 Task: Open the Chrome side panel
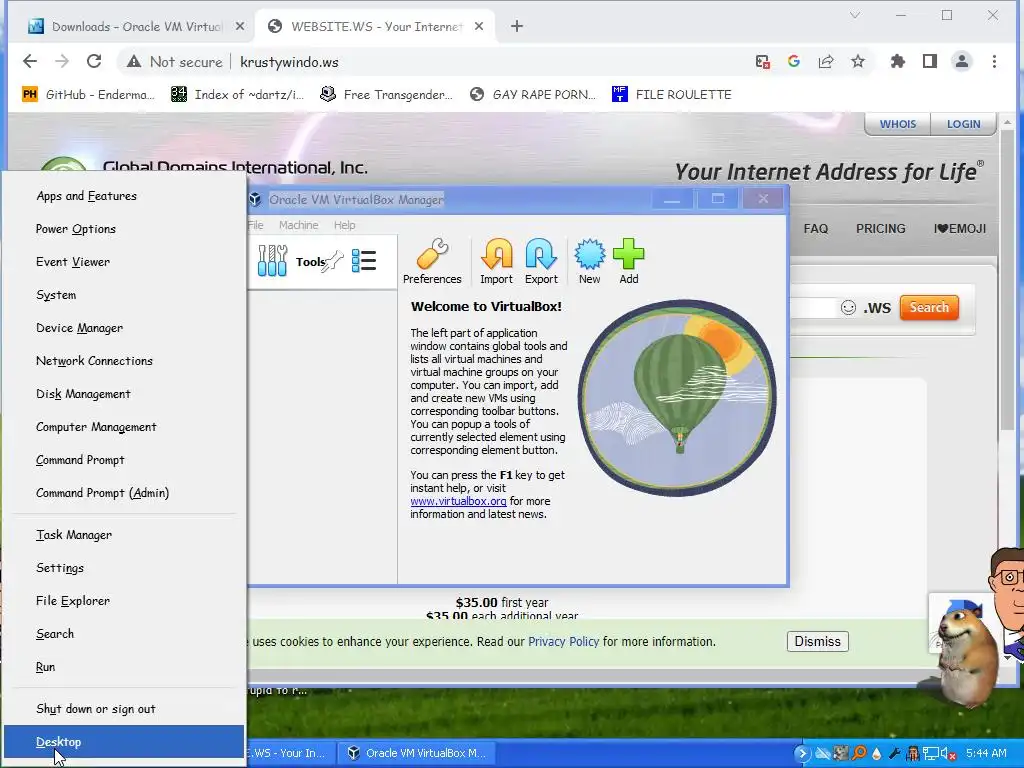tap(930, 61)
